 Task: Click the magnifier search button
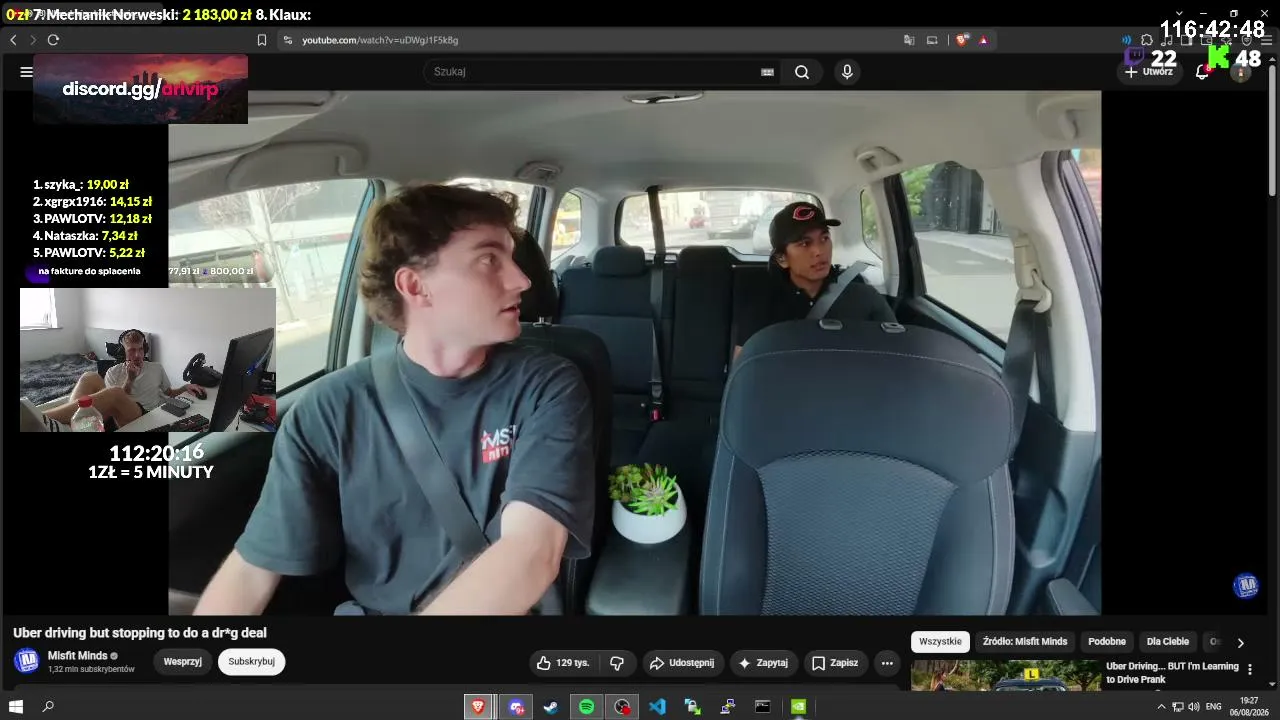[x=802, y=72]
